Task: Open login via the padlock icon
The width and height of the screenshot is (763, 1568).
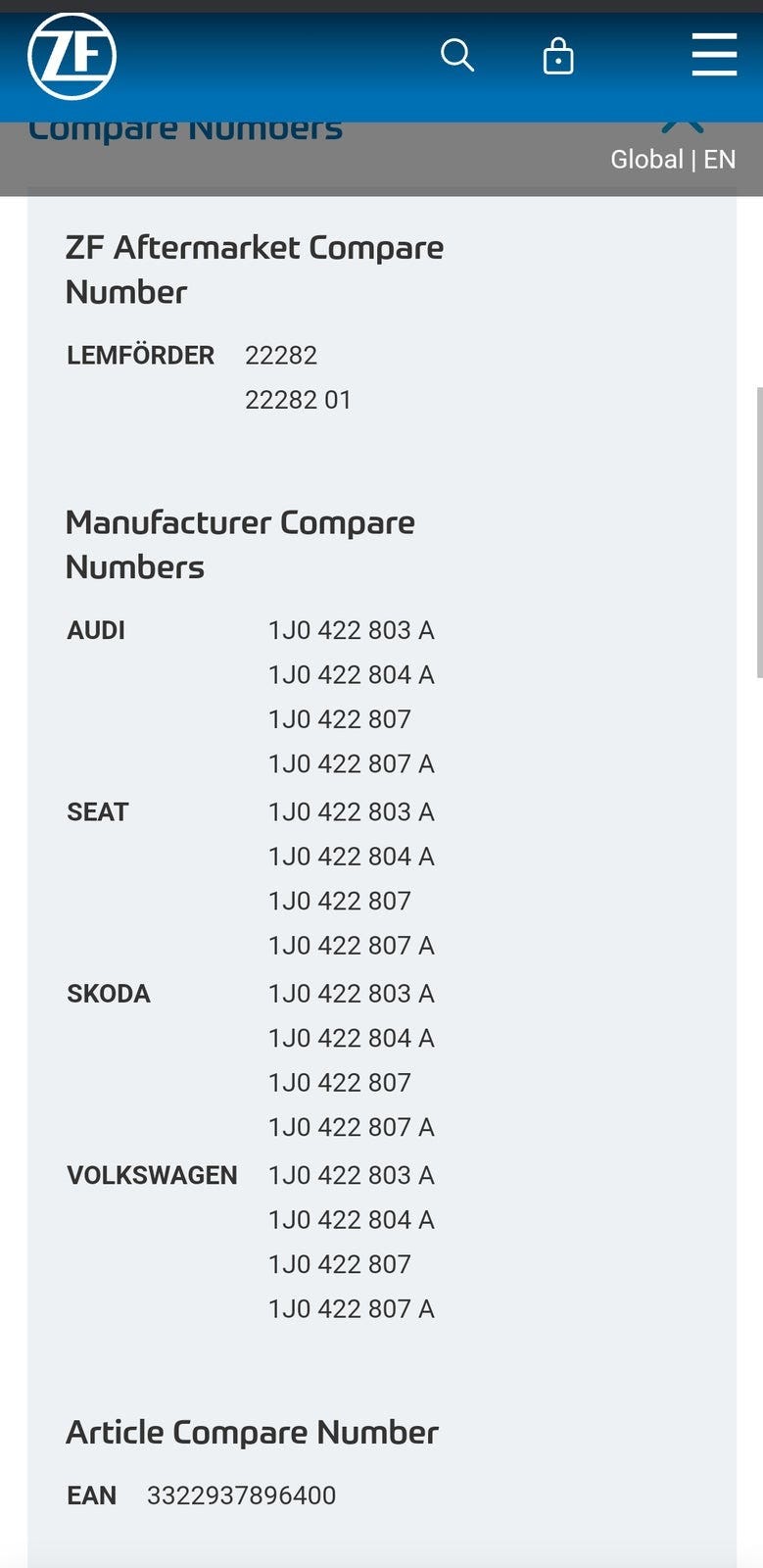Action: [558, 56]
